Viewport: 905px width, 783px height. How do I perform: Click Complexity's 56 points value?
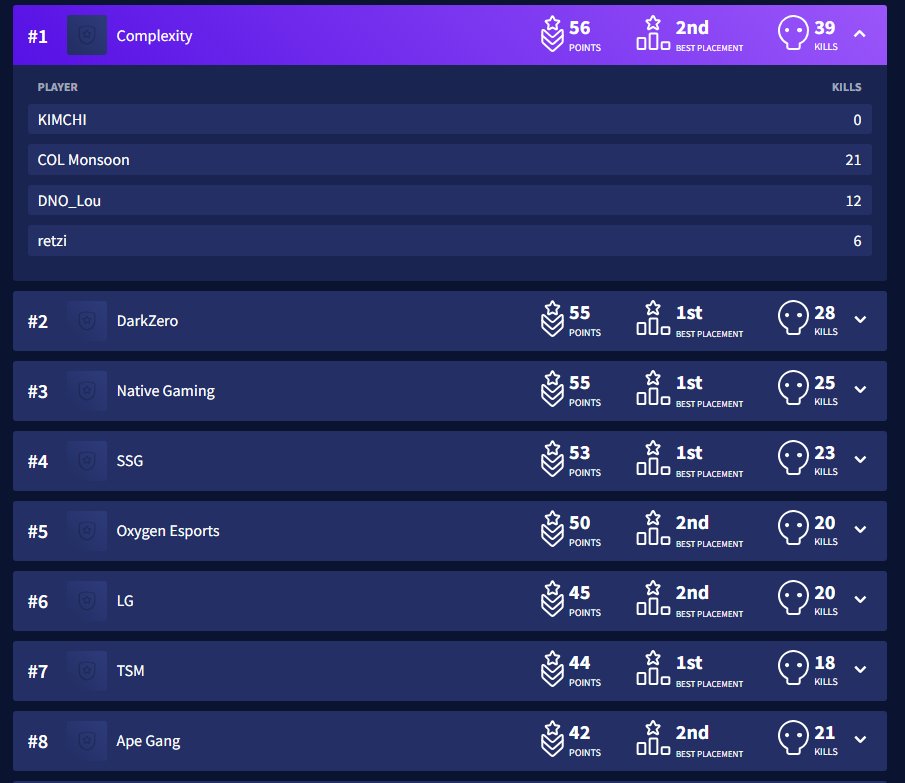(x=579, y=28)
